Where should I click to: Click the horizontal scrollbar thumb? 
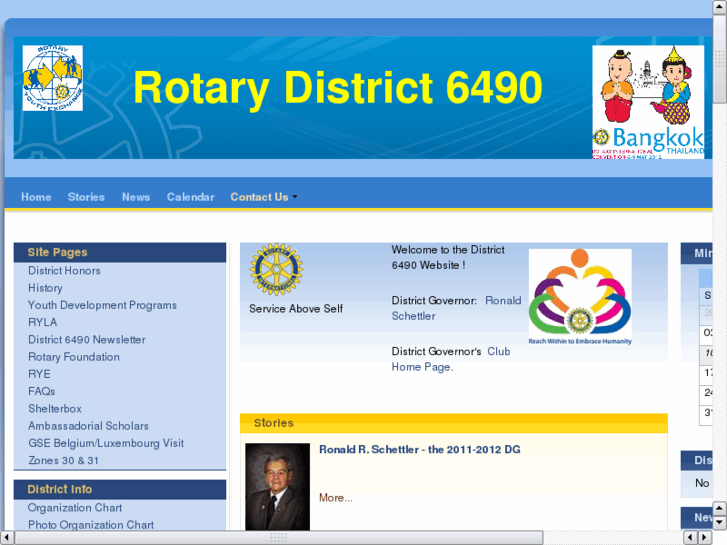pyautogui.click(x=278, y=538)
